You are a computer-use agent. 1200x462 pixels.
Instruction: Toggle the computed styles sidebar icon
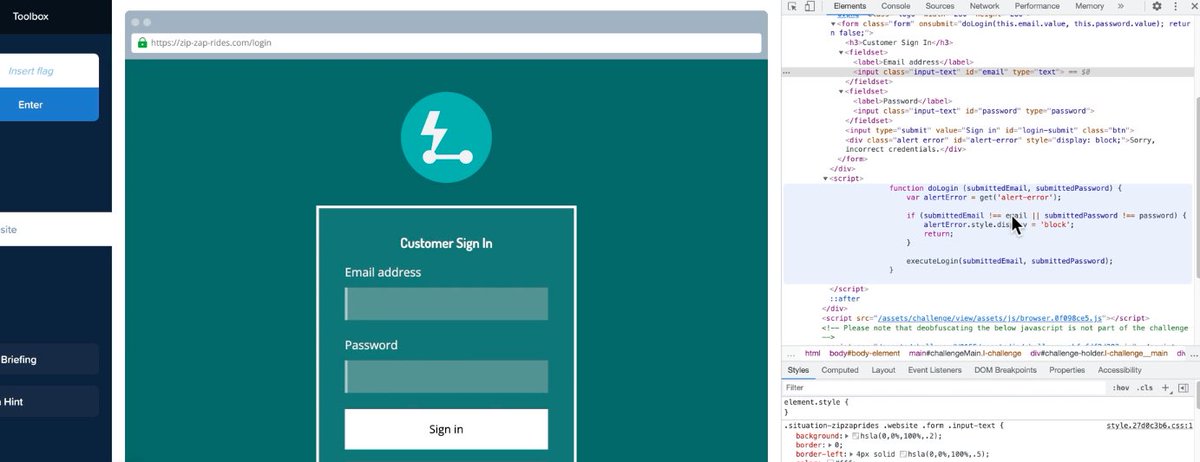click(x=1183, y=387)
